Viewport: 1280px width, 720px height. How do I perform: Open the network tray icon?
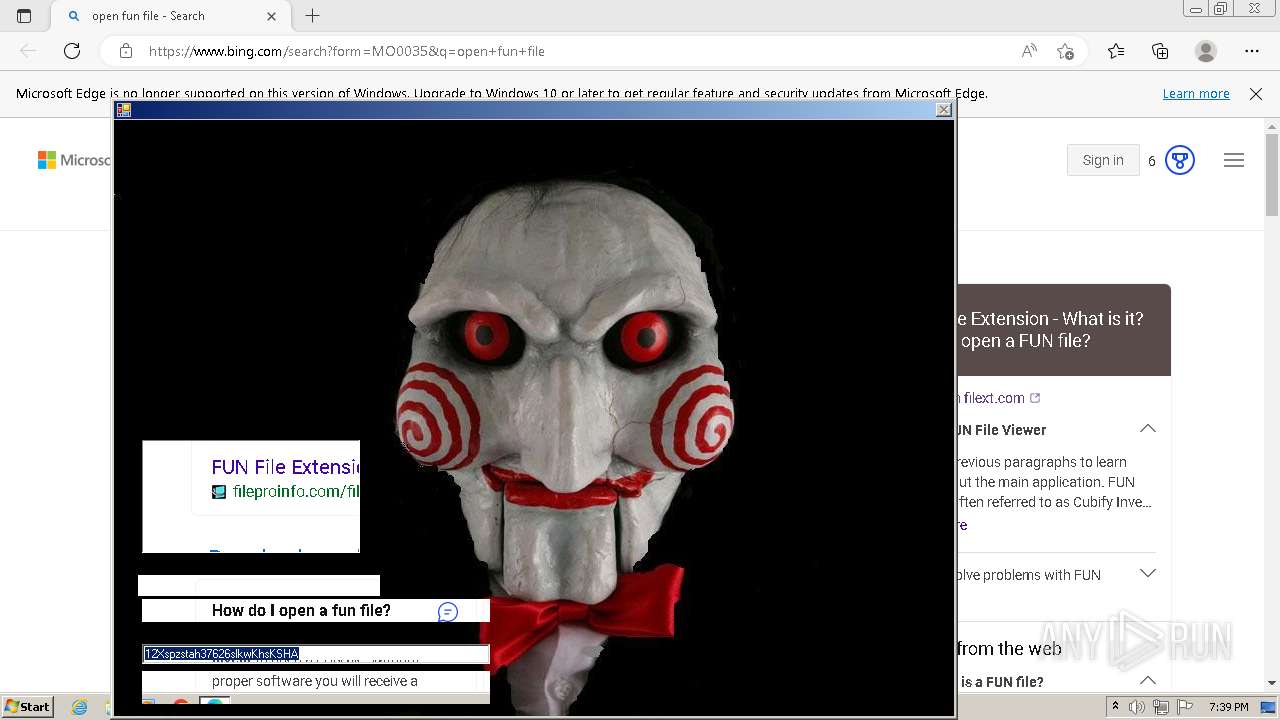[x=1161, y=707]
